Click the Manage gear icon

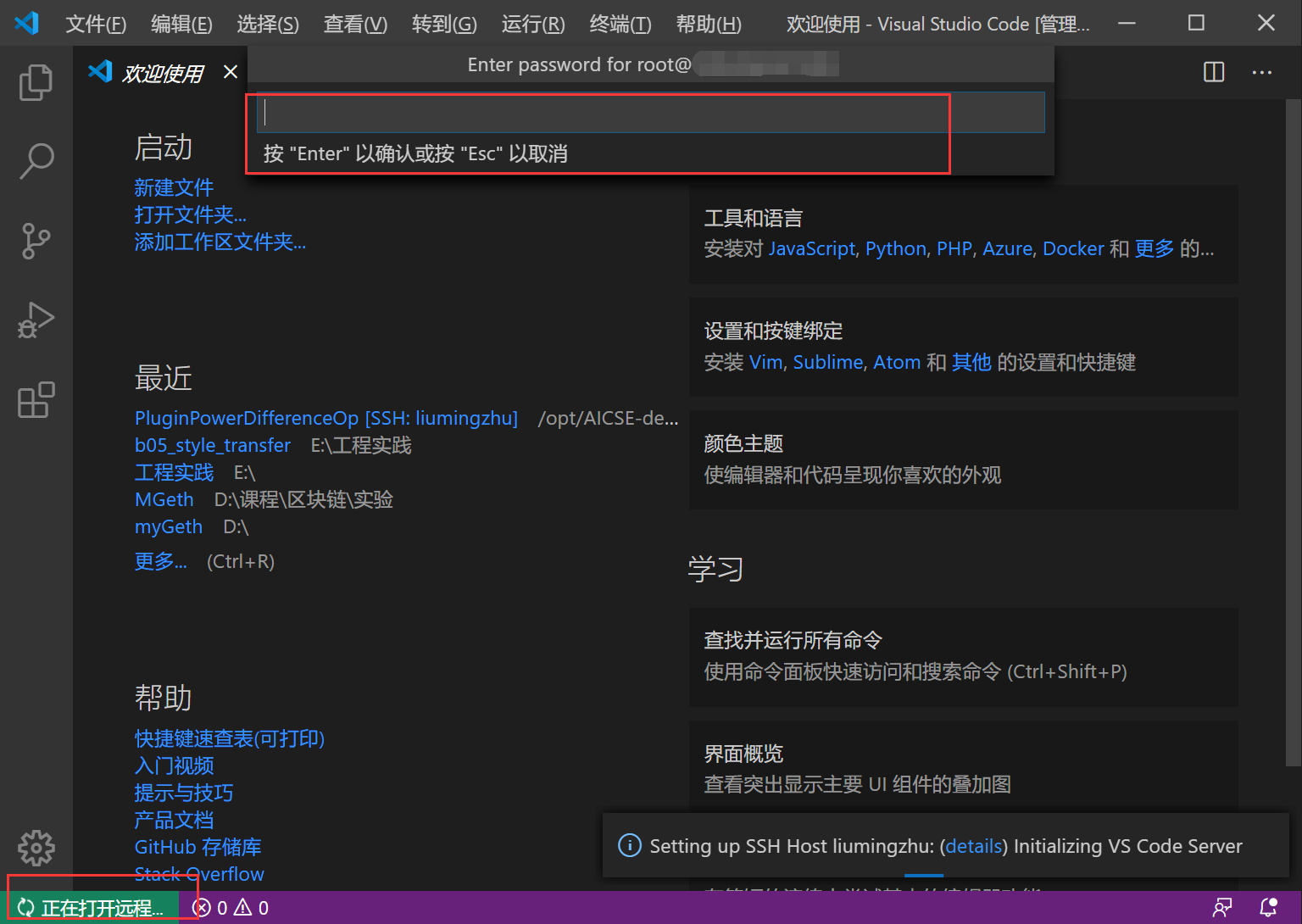tap(36, 848)
